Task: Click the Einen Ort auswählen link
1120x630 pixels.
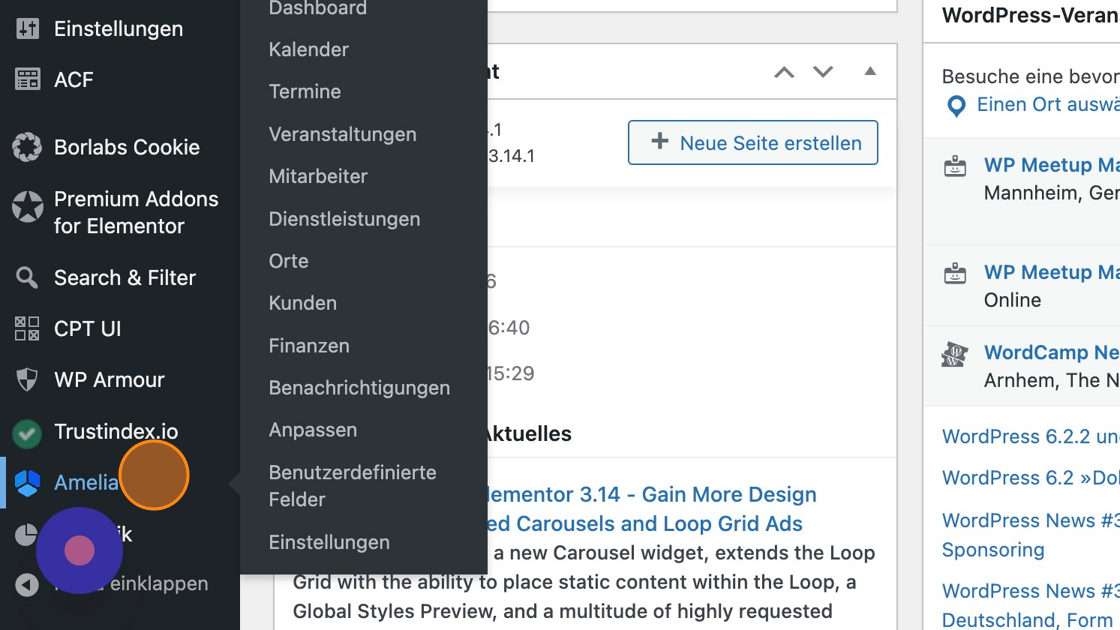Action: click(x=1048, y=104)
